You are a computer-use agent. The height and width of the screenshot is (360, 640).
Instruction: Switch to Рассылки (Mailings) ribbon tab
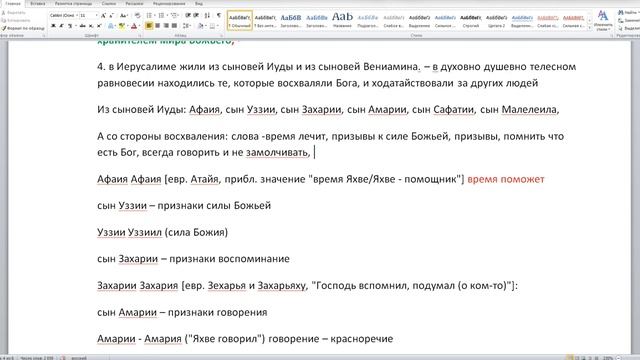(x=134, y=4)
